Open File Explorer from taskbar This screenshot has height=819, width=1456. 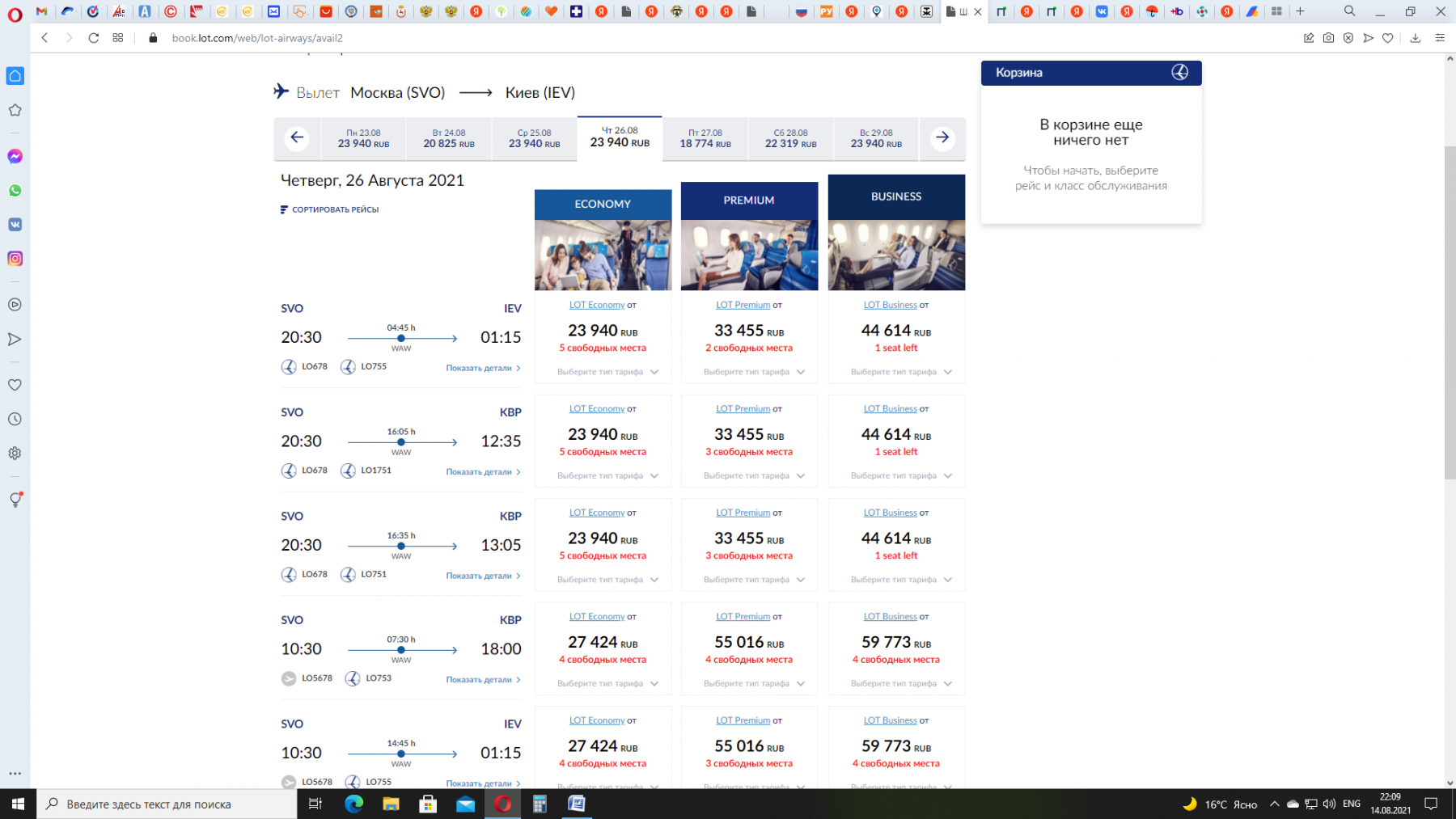pyautogui.click(x=391, y=804)
